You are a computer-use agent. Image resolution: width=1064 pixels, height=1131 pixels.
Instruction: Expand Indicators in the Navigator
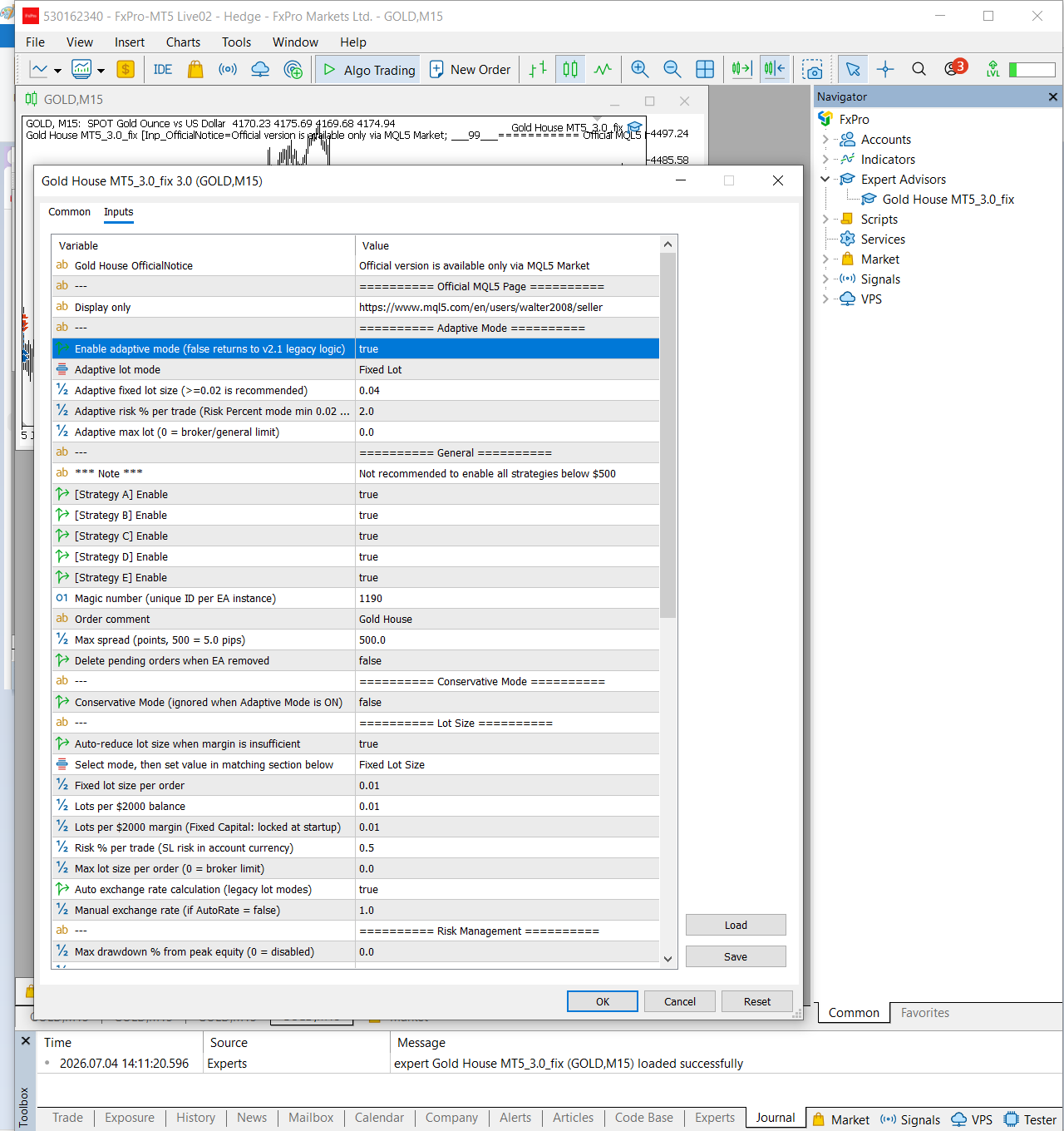pos(825,160)
